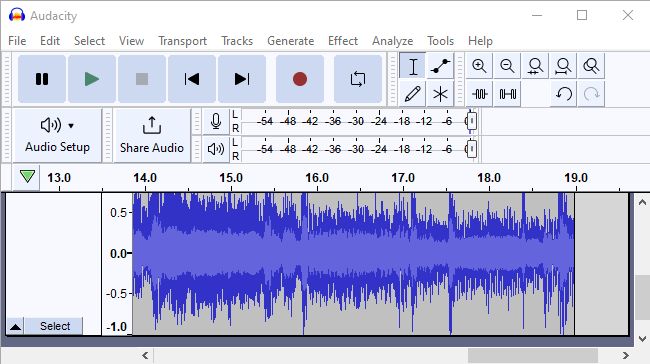Click the Audacity headphones logo in title bar
The width and height of the screenshot is (650, 364).
point(17,15)
